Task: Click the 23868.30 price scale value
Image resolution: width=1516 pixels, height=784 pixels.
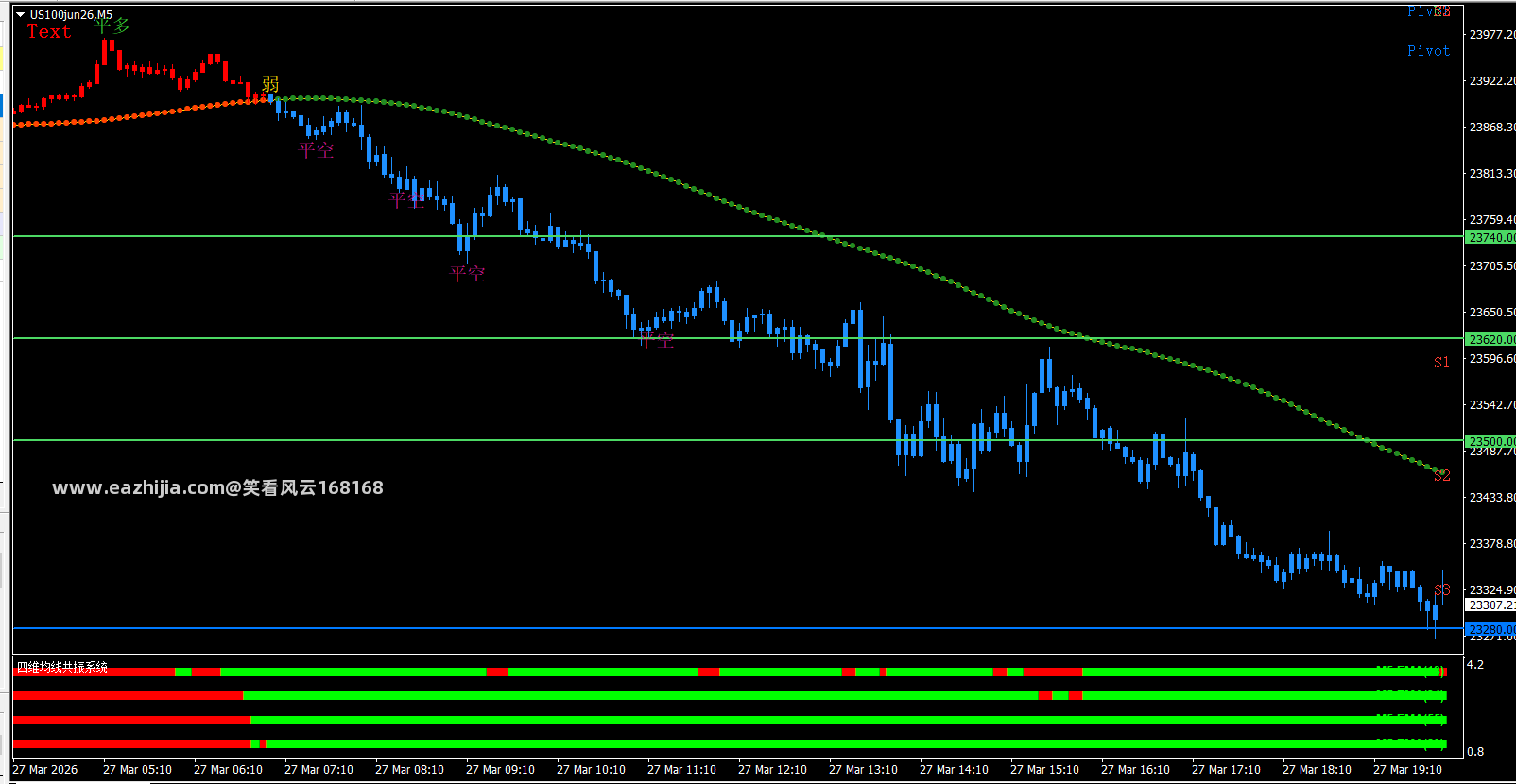Action: click(x=1492, y=127)
